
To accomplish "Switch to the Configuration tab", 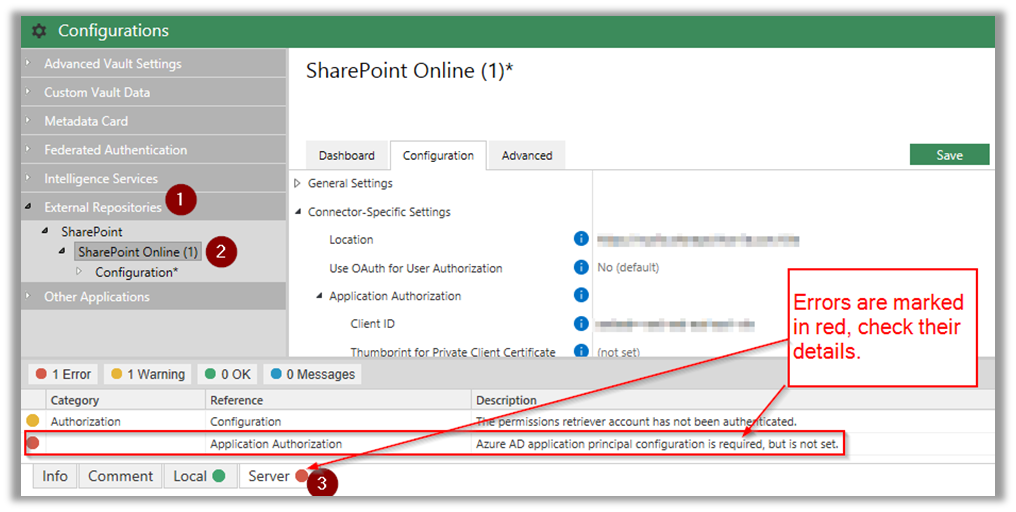I will pyautogui.click(x=438, y=156).
